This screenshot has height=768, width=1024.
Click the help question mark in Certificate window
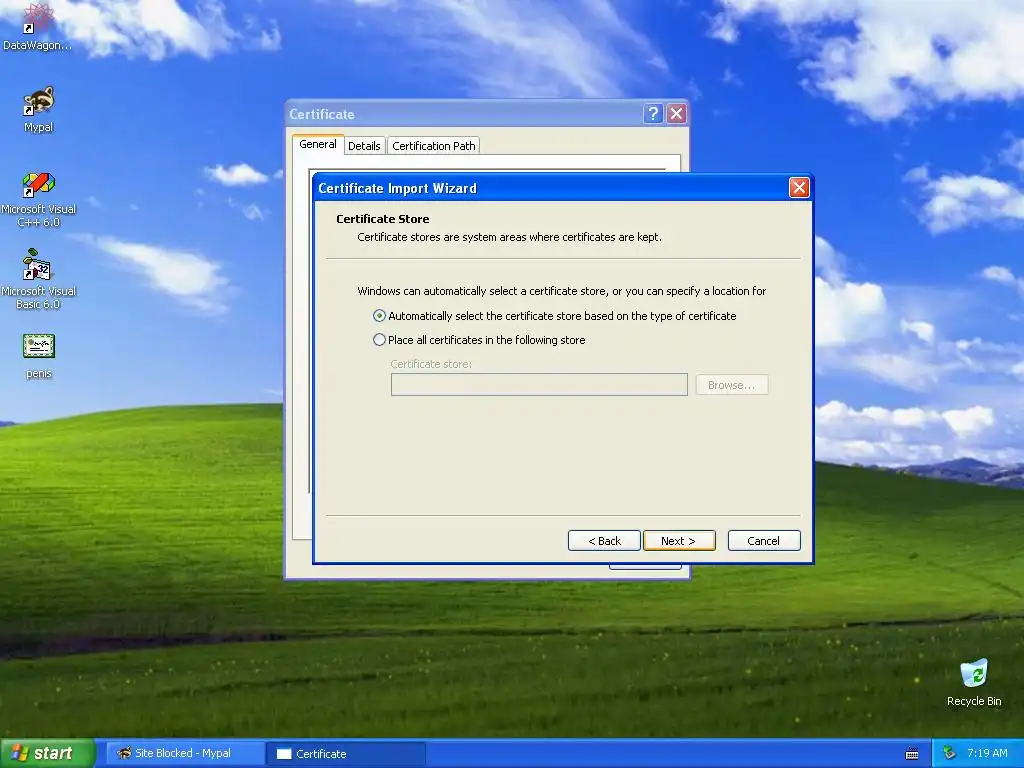click(652, 114)
